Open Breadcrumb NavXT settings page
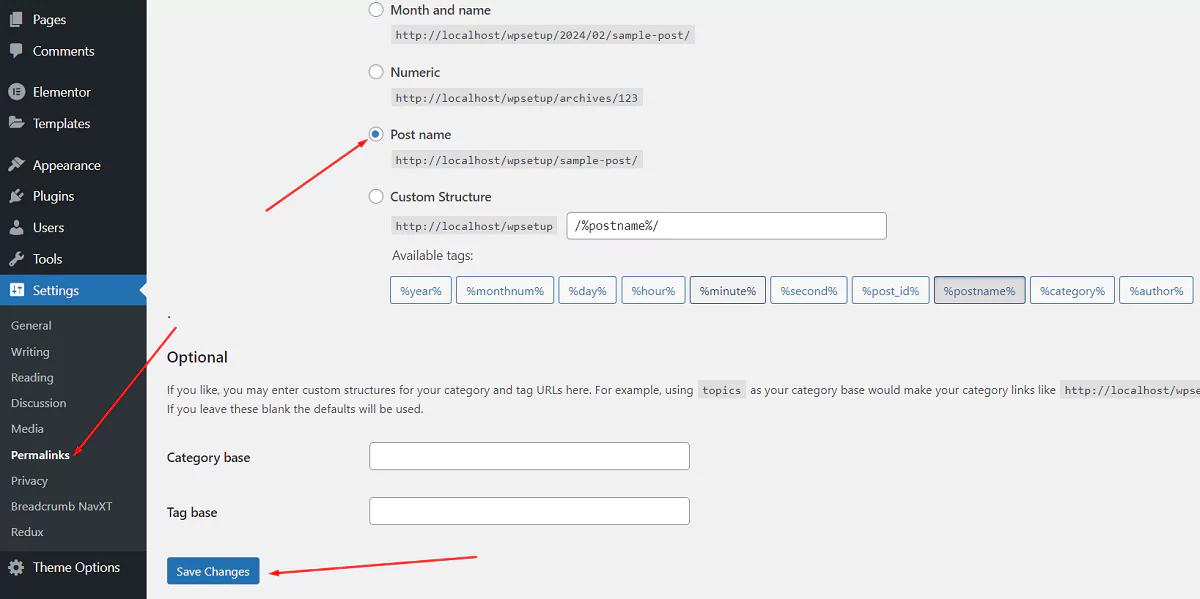 point(61,506)
